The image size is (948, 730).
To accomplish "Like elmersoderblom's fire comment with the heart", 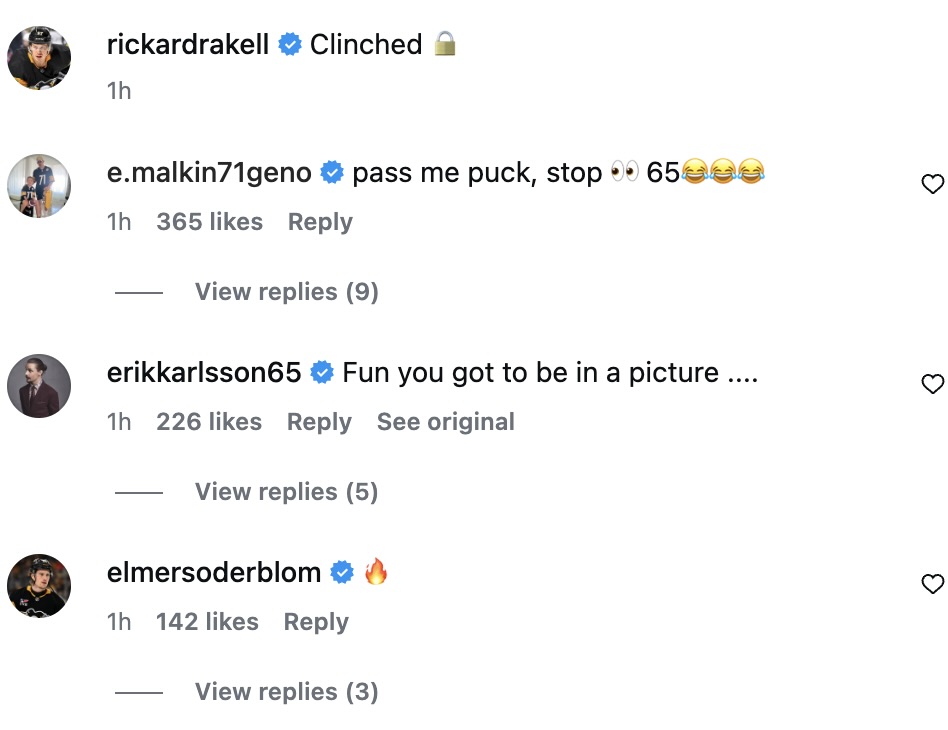I will pyautogui.click(x=932, y=584).
